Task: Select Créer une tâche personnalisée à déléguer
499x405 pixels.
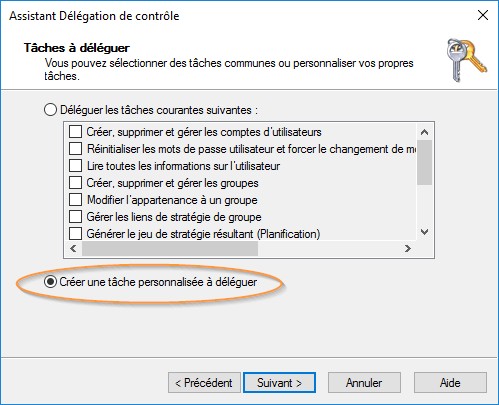Action: tap(50, 282)
